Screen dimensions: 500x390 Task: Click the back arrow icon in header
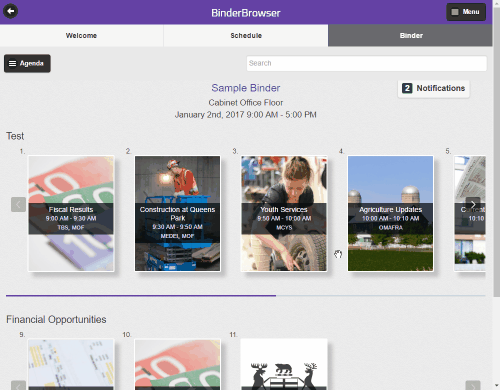click(10, 11)
